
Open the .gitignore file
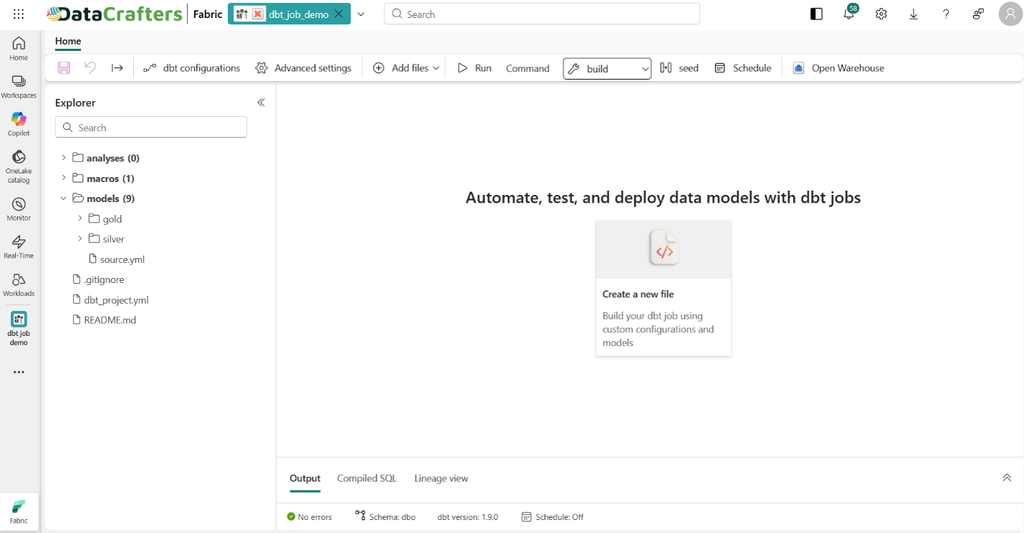click(x=98, y=280)
